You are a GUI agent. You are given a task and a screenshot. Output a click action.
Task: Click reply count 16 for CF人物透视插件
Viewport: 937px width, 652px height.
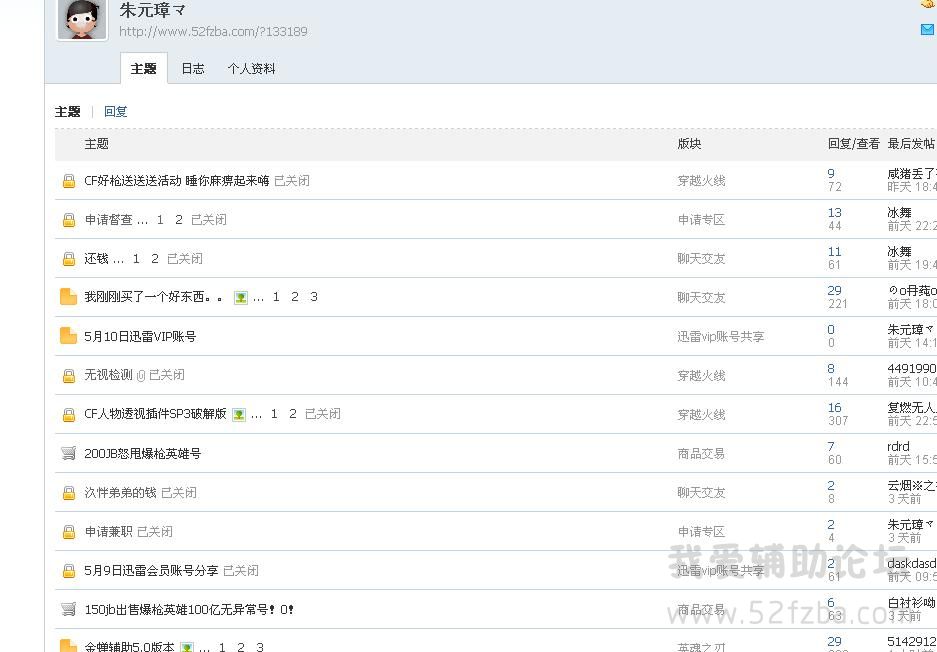click(x=835, y=407)
